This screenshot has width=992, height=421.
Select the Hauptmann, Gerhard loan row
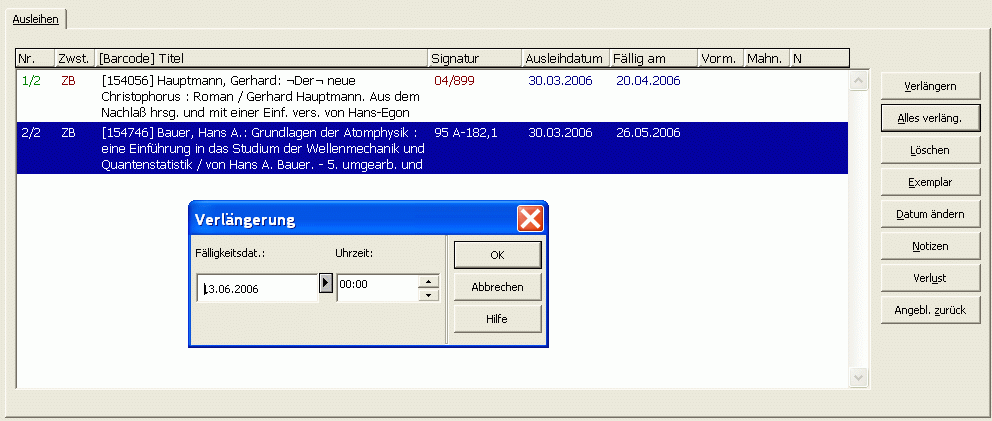click(431, 96)
